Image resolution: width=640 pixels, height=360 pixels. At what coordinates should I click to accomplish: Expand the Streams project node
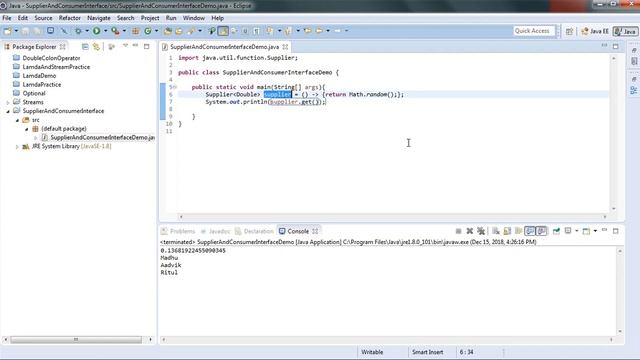7,102
